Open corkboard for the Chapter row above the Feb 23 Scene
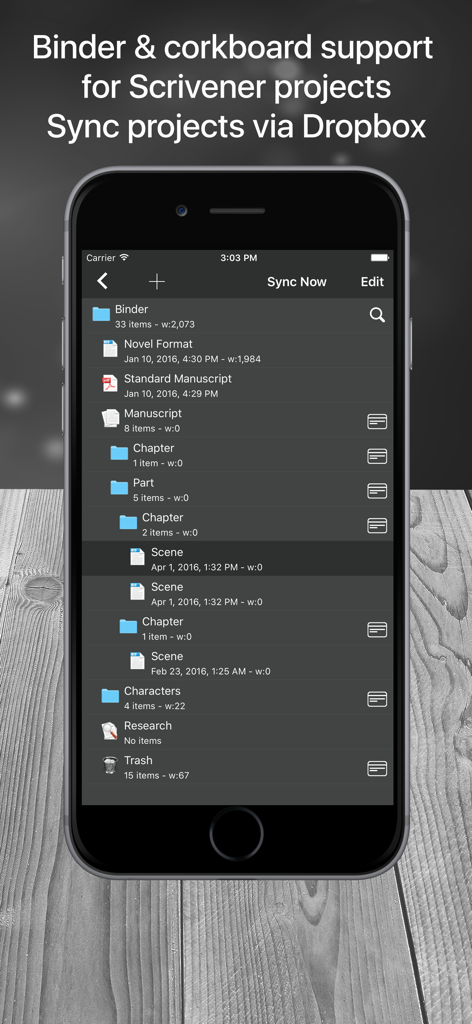Screen dimensions: 472x1024 click(x=377, y=630)
